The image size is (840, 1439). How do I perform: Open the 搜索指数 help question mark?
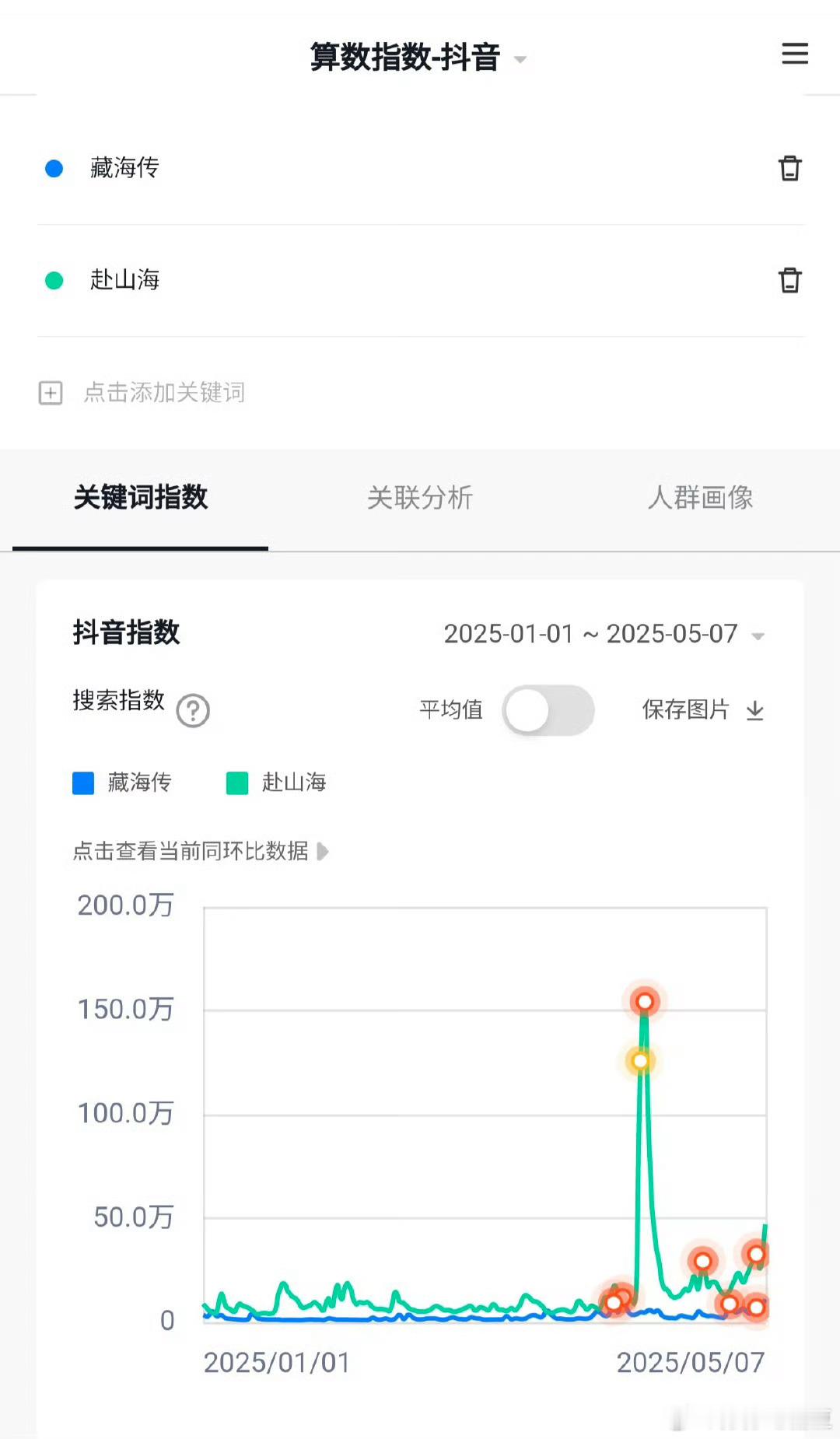click(x=193, y=710)
